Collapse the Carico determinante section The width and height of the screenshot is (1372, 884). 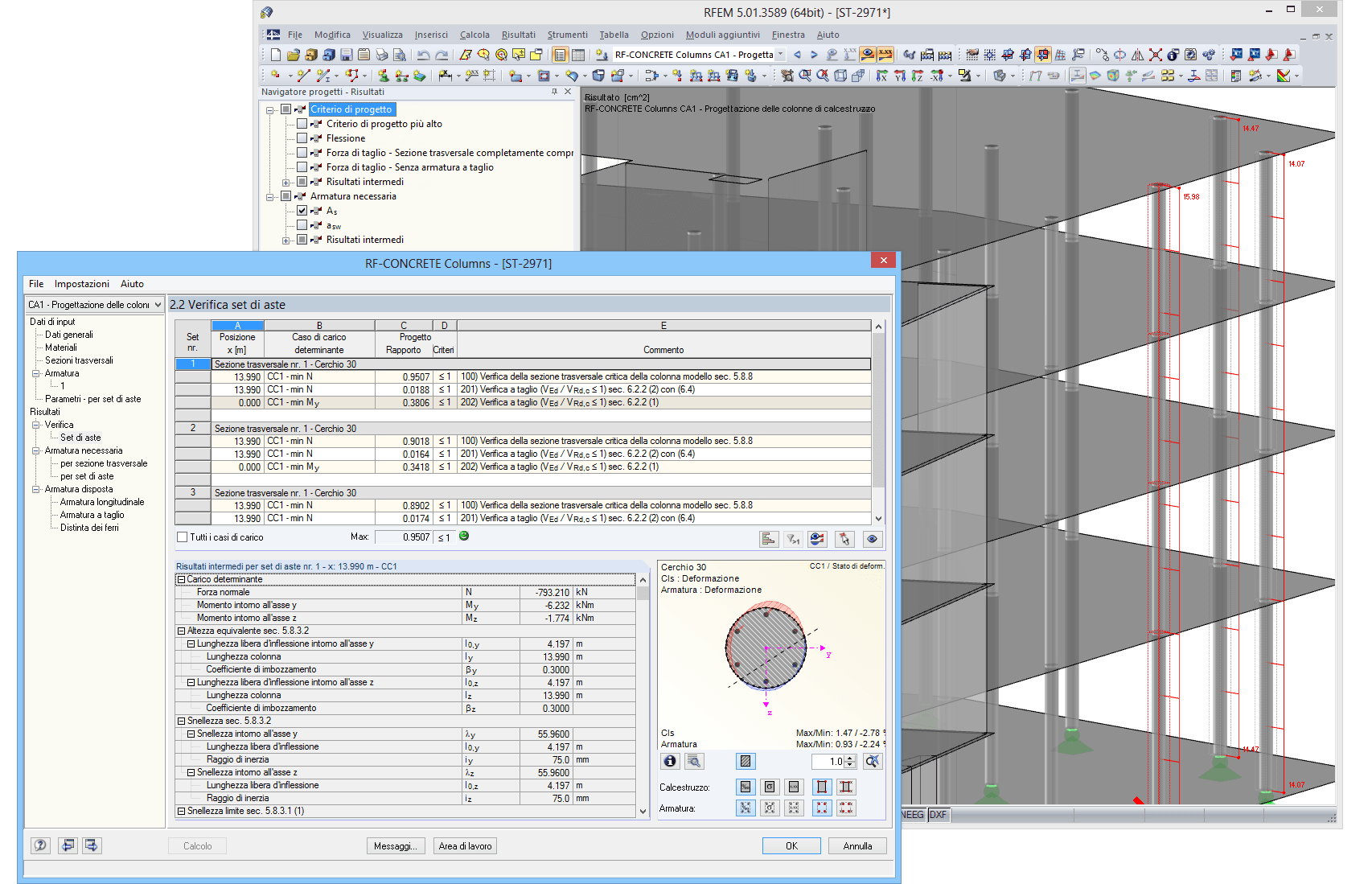183,579
